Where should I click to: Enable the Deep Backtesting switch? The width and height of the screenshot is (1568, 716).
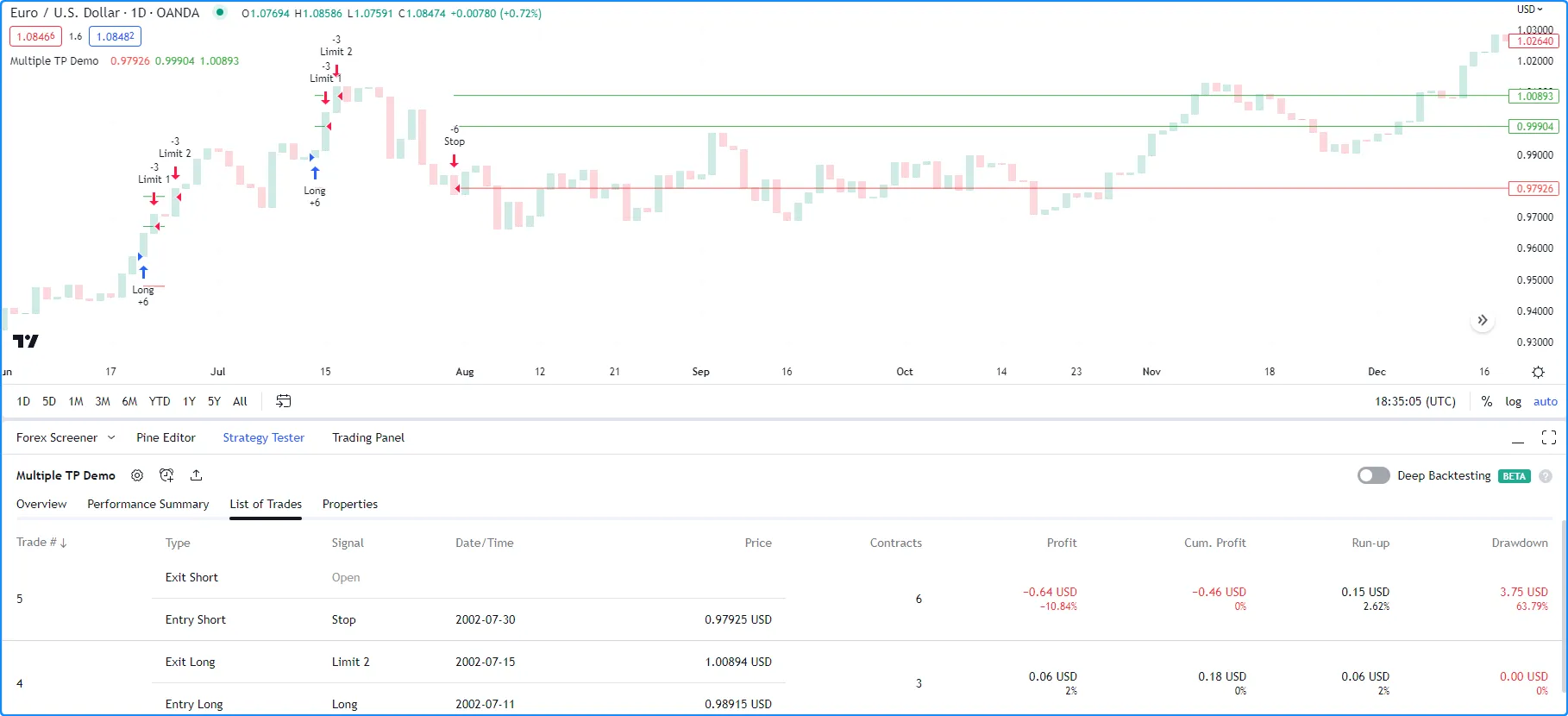click(x=1373, y=476)
